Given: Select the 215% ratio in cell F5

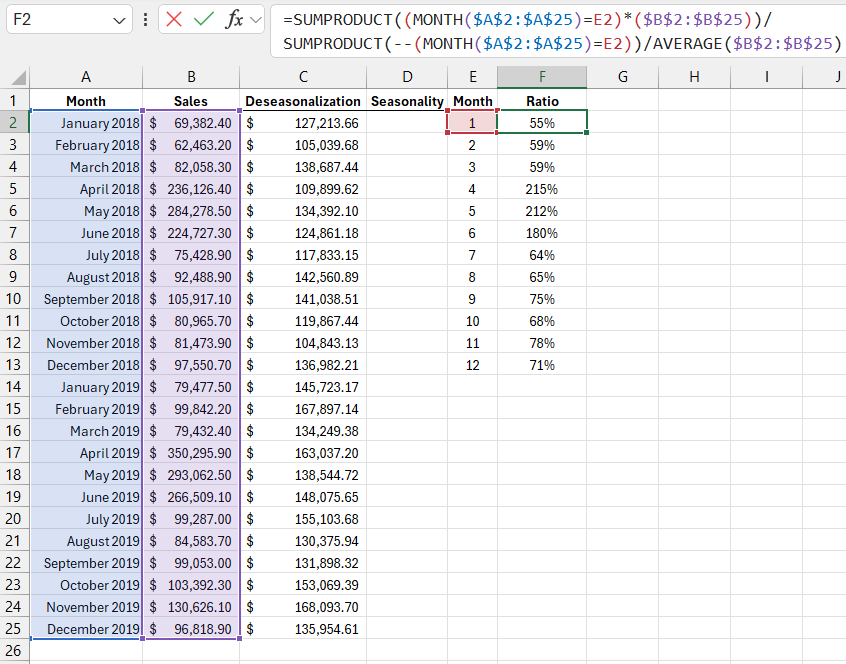Looking at the screenshot, I should (x=541, y=189).
